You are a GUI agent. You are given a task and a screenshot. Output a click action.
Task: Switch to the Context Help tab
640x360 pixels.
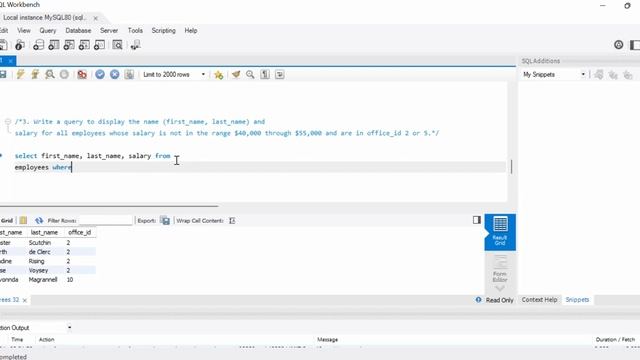(539, 300)
